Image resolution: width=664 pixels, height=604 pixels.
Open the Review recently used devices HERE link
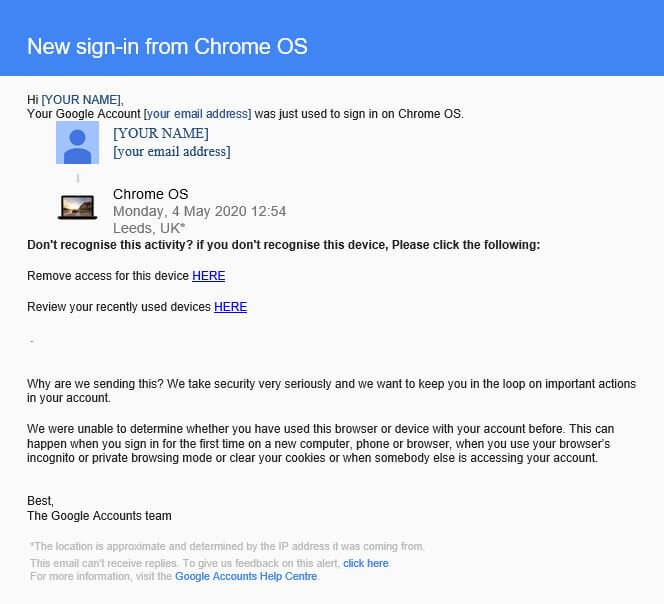point(230,307)
